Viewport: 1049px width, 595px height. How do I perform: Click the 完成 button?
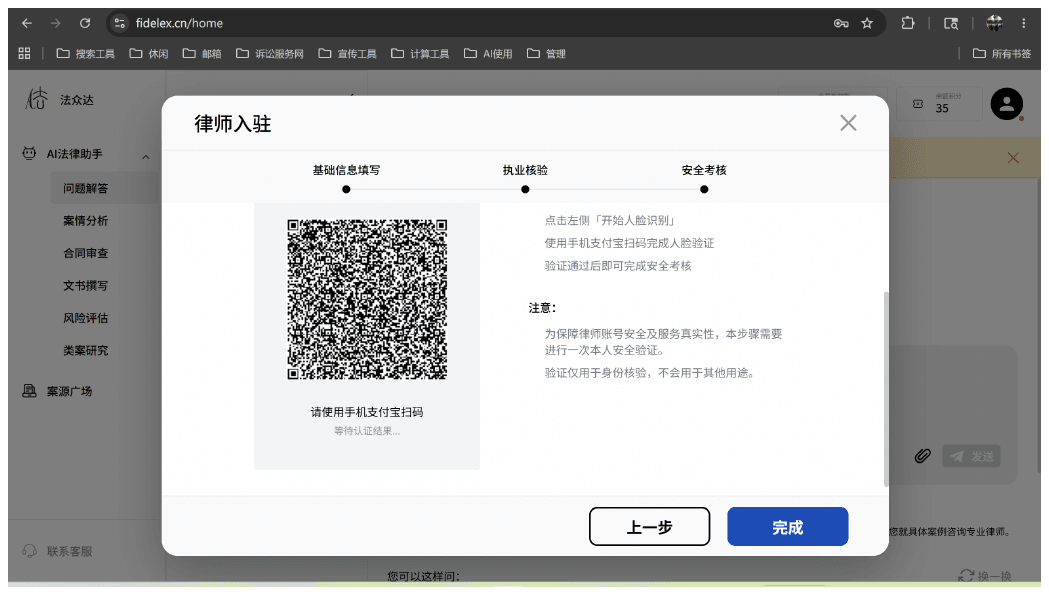click(787, 527)
